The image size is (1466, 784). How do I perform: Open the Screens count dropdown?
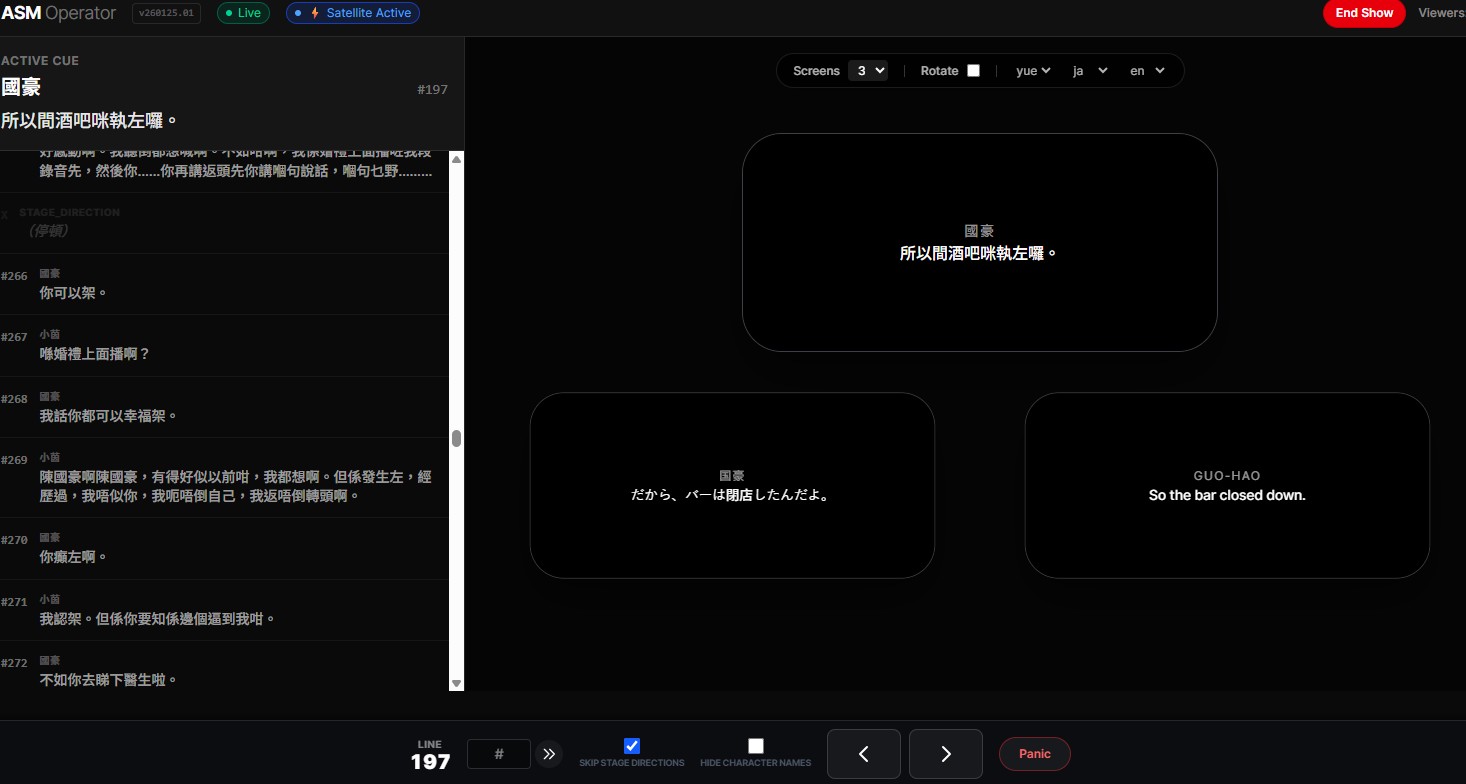[867, 71]
